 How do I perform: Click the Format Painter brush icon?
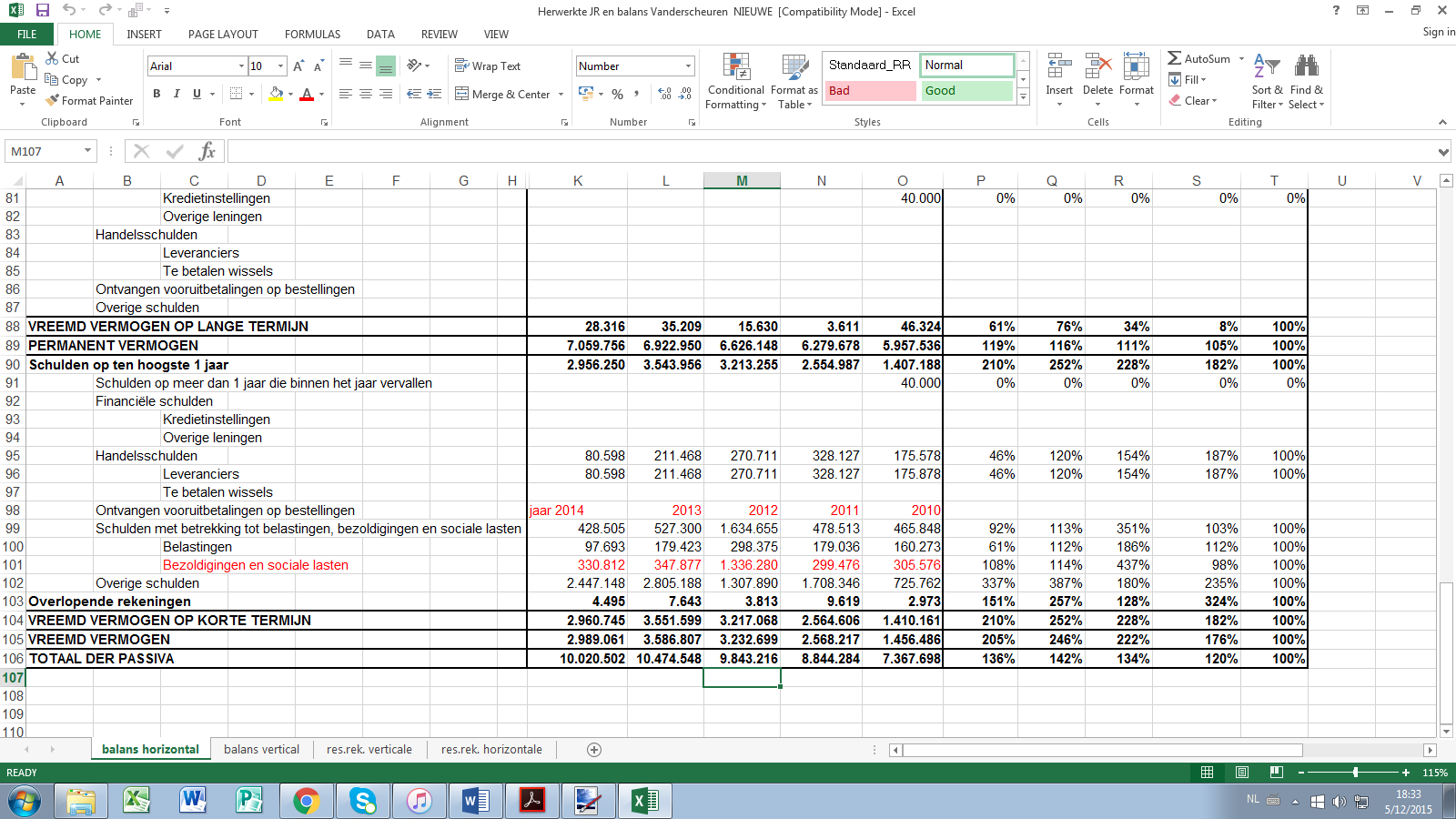click(x=53, y=100)
